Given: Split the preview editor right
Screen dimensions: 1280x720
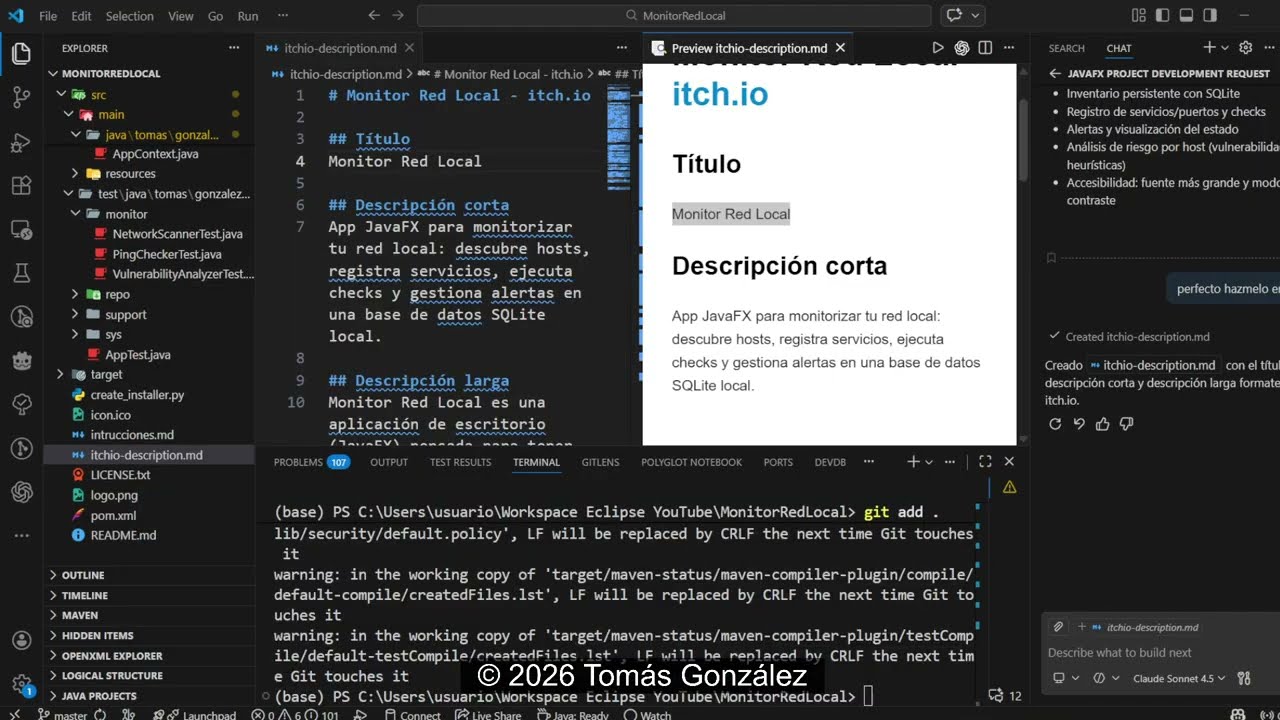Looking at the screenshot, I should tap(985, 48).
